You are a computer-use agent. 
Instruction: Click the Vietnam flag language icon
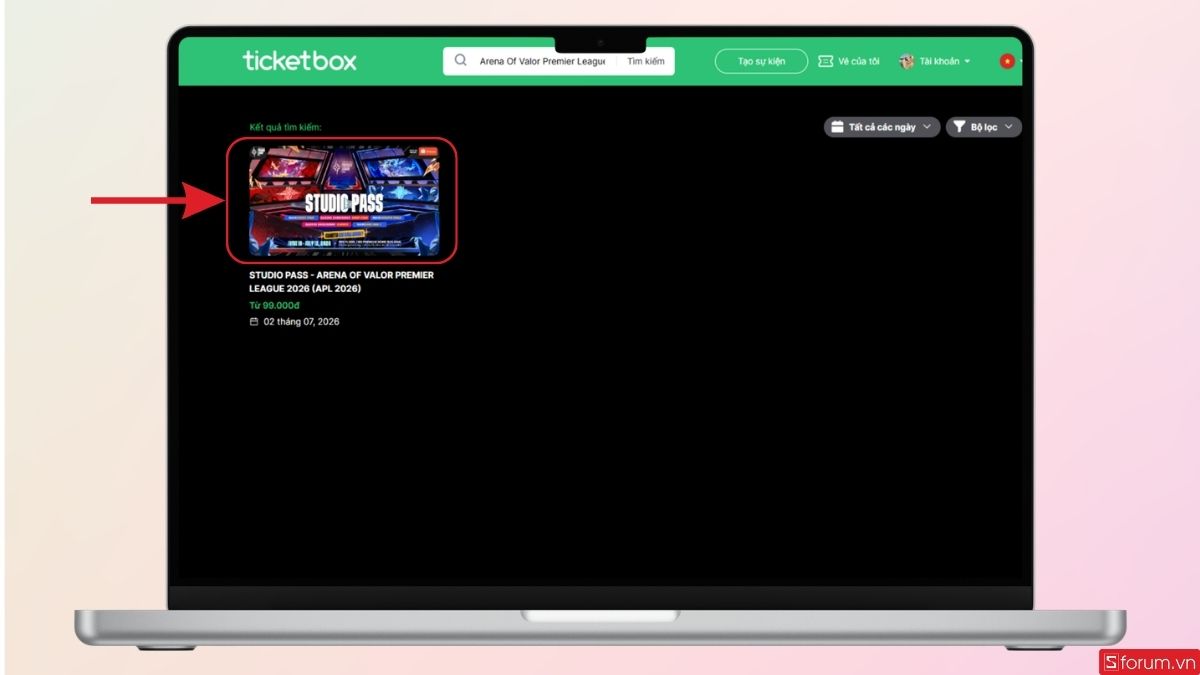point(1007,61)
